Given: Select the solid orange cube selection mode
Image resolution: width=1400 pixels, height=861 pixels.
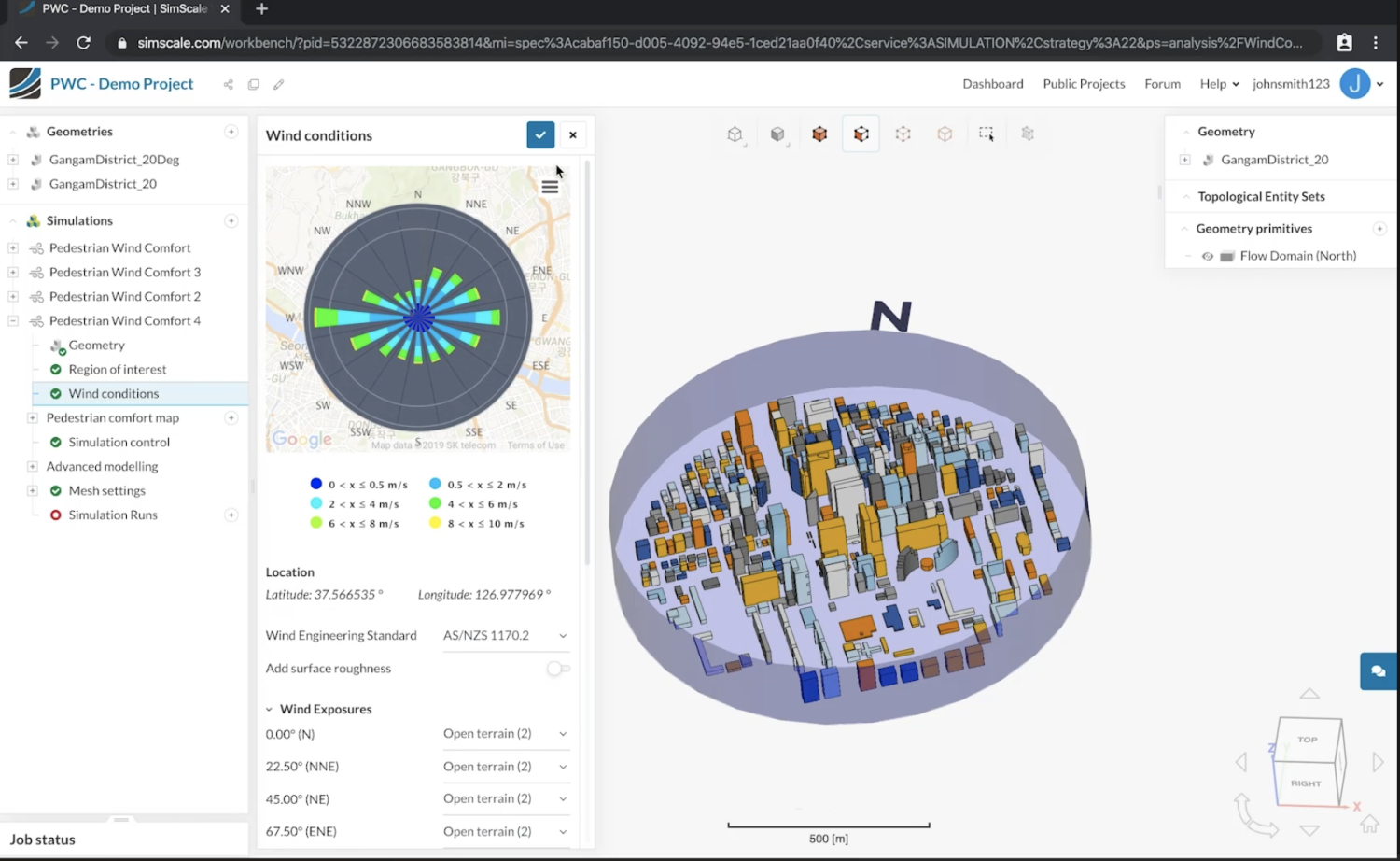Looking at the screenshot, I should point(819,134).
